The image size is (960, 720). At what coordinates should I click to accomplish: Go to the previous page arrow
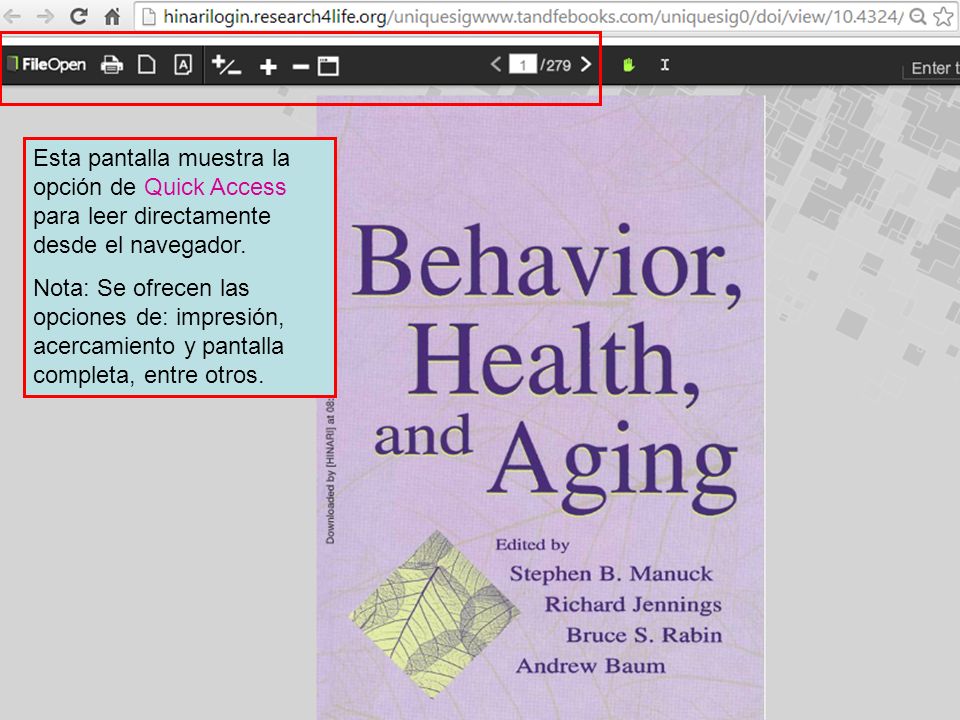point(495,64)
